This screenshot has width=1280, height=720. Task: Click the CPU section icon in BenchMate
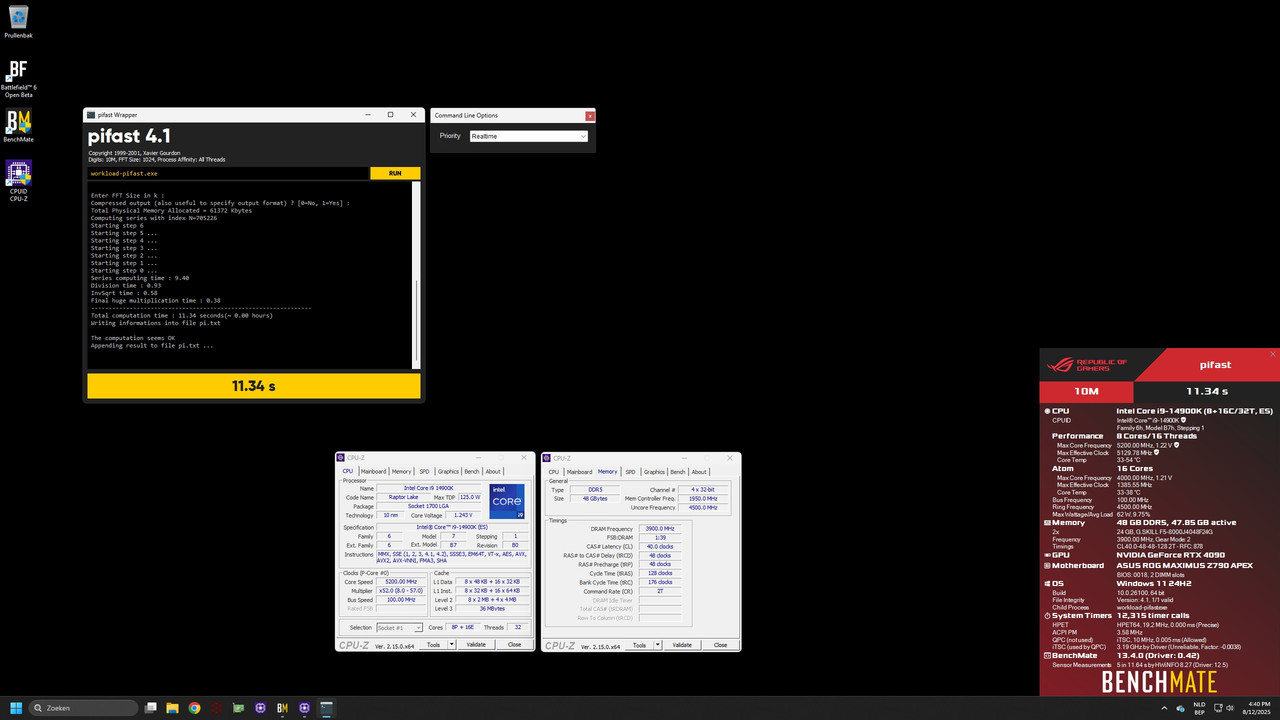1047,411
